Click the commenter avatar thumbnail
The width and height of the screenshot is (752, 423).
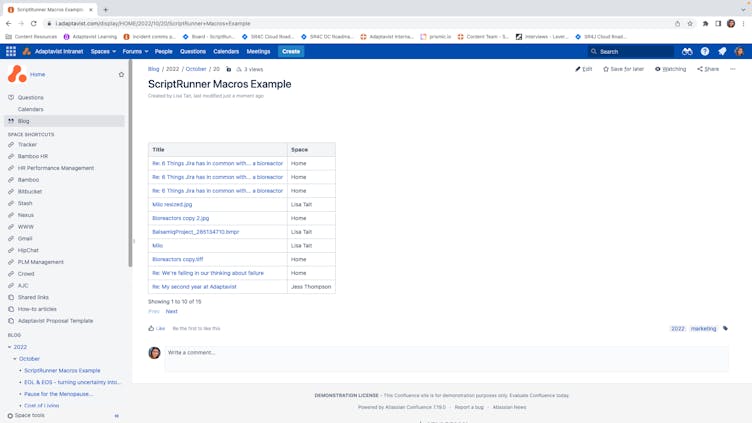154,353
